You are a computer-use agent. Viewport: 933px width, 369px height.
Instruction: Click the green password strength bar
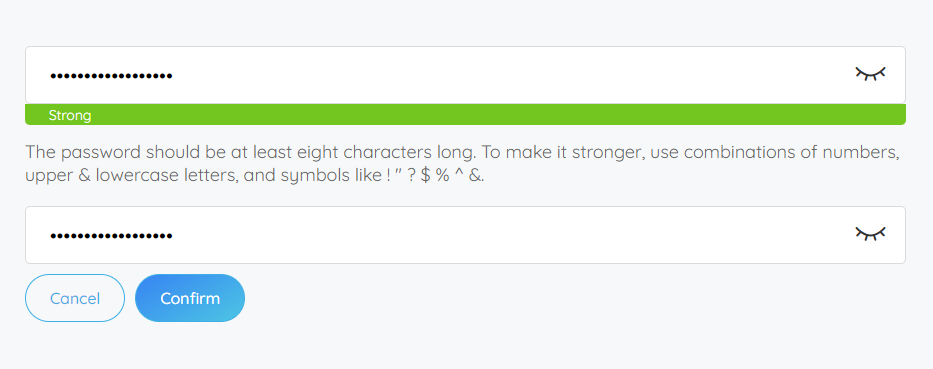click(x=465, y=114)
